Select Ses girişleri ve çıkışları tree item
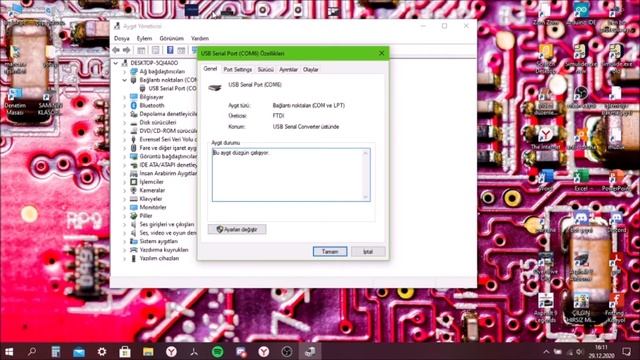 167,224
